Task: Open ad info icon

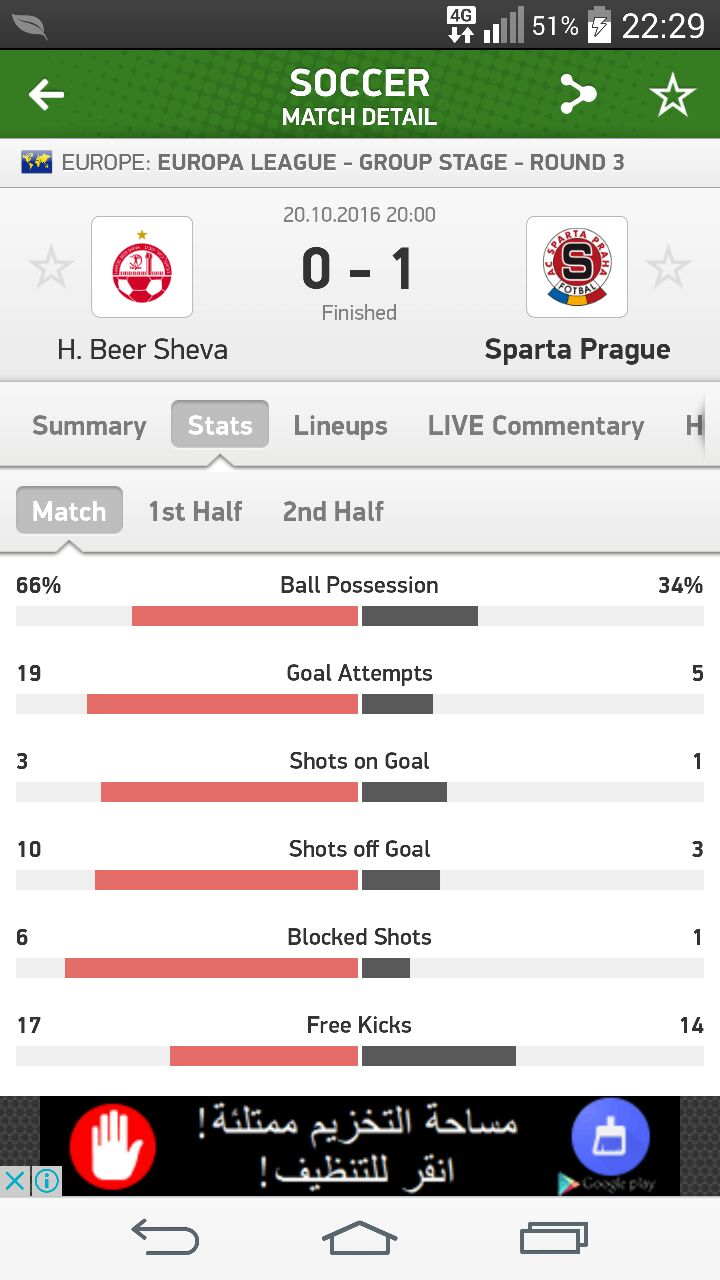Action: click(x=46, y=1181)
